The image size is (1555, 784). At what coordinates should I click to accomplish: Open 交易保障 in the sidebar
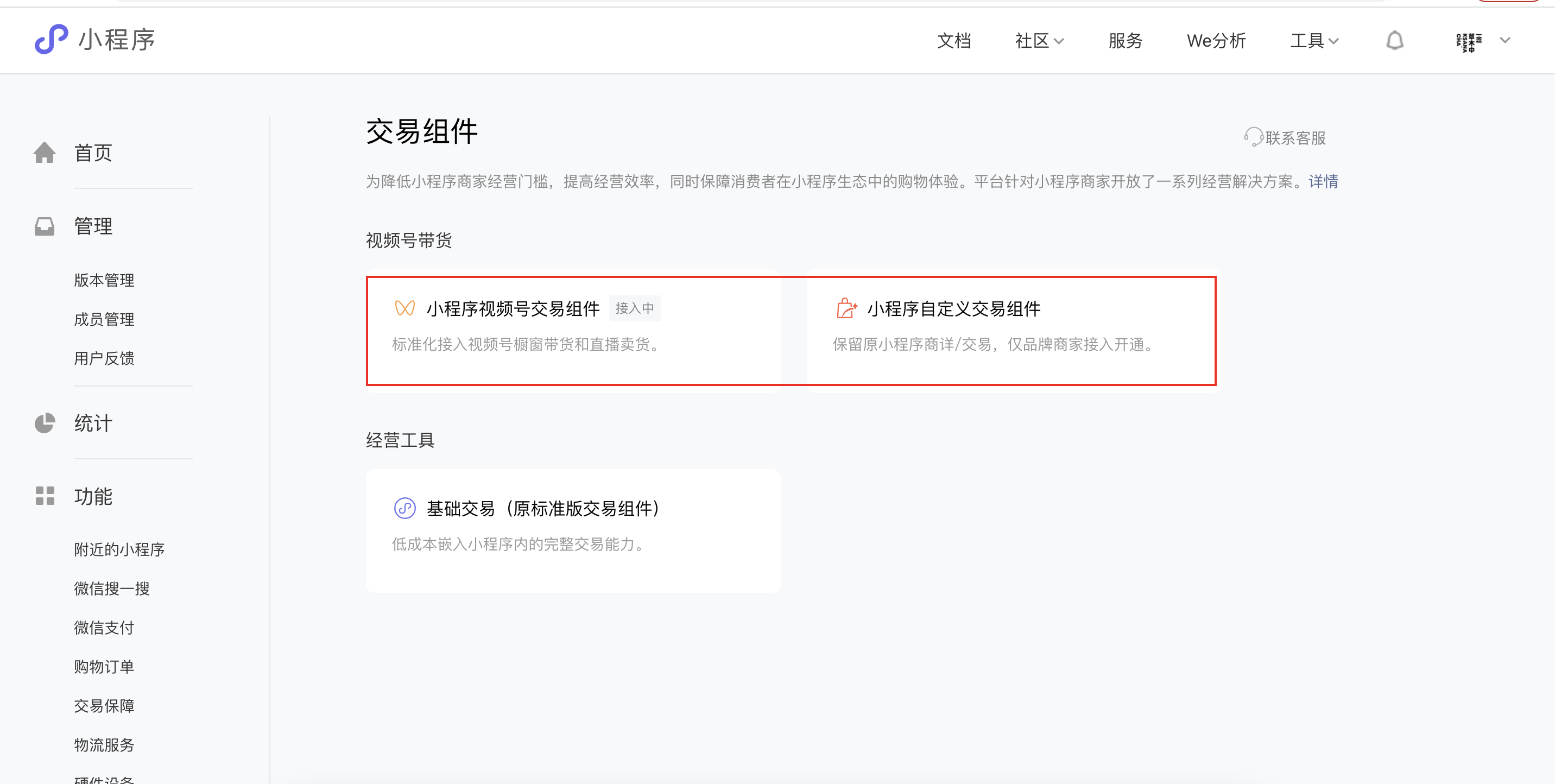click(x=104, y=706)
